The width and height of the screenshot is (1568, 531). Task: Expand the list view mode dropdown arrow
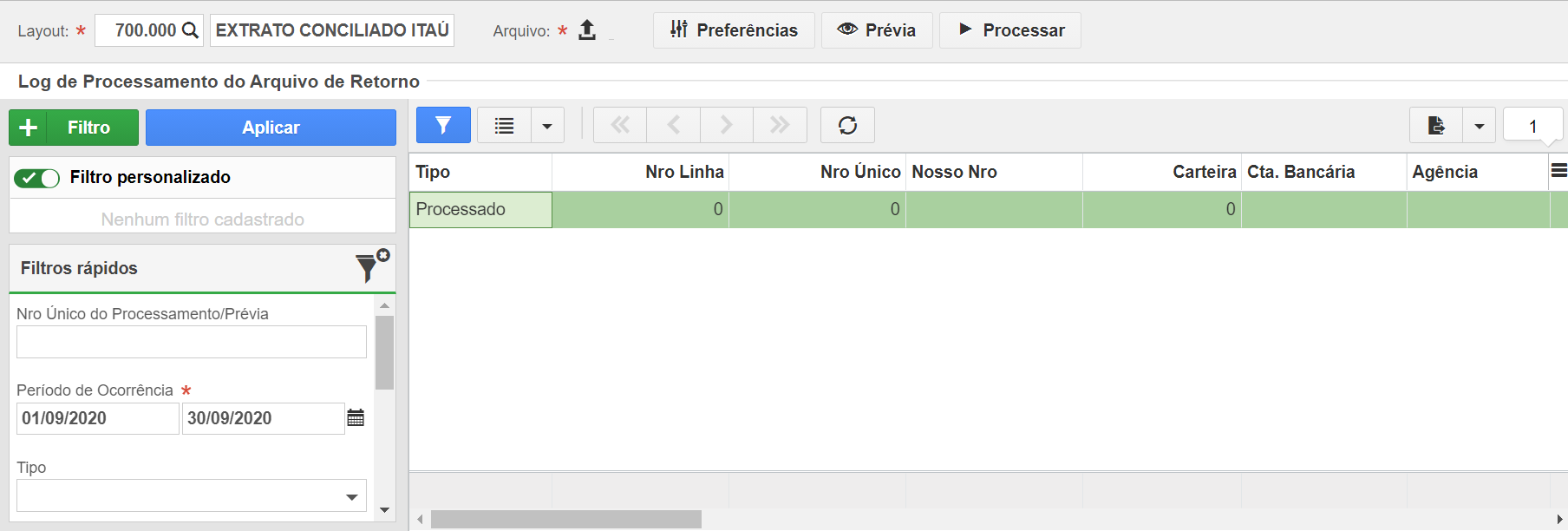click(x=547, y=126)
